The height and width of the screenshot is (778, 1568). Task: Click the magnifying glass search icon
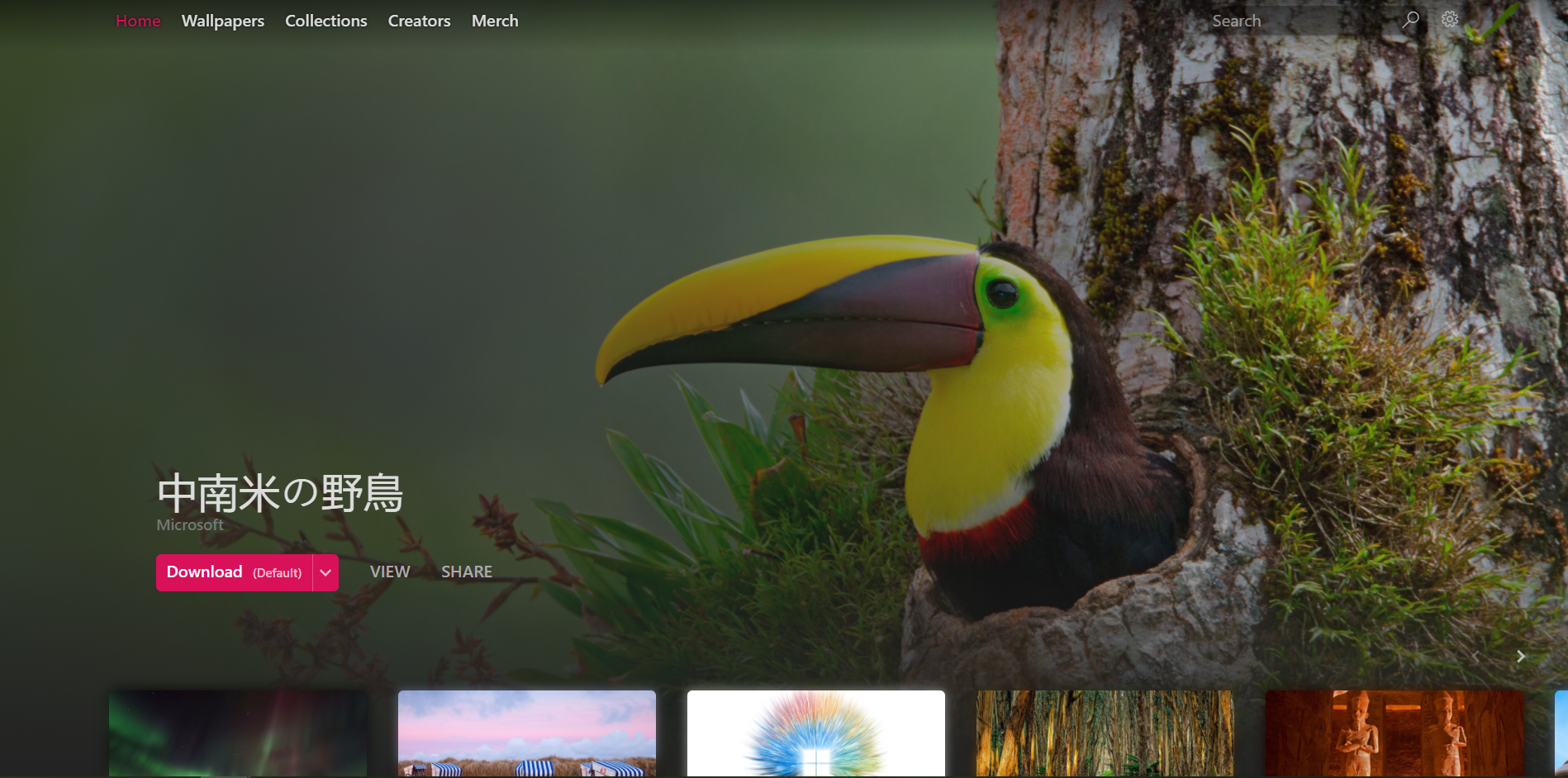[1410, 20]
